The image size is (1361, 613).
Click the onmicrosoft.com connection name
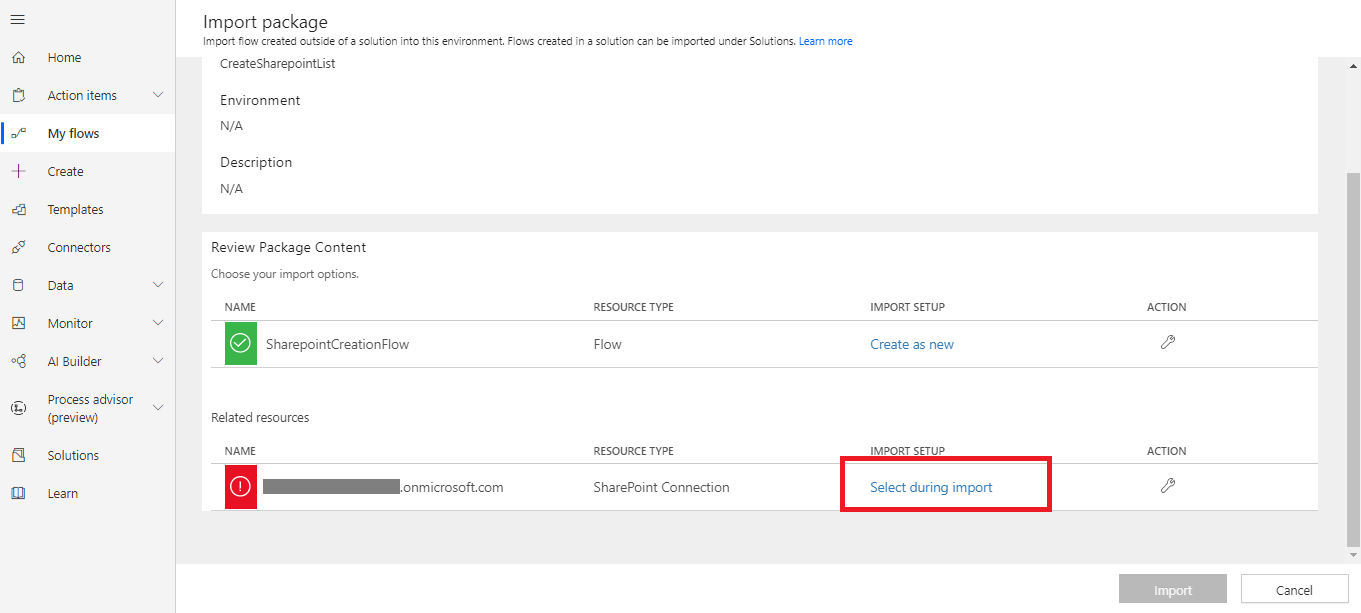[x=383, y=487]
